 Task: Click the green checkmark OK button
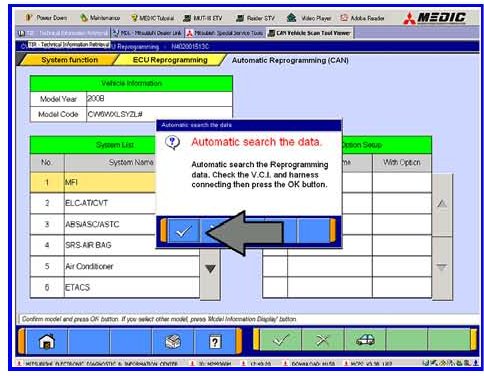[280, 340]
